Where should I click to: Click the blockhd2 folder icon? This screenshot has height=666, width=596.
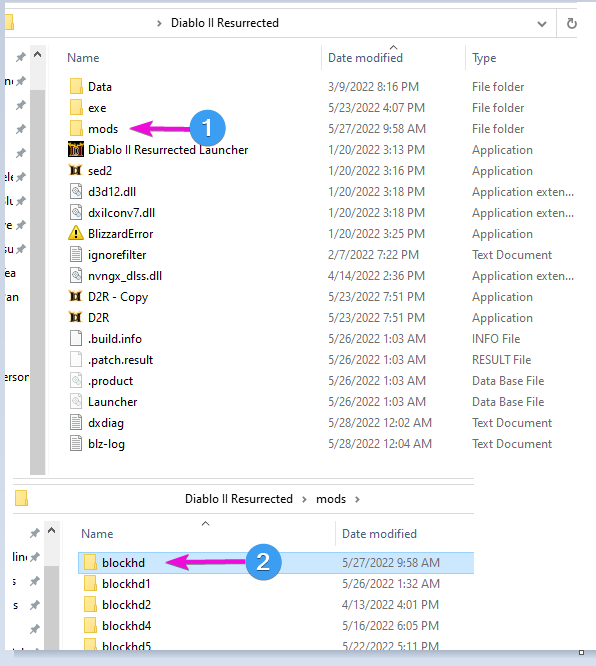point(90,604)
